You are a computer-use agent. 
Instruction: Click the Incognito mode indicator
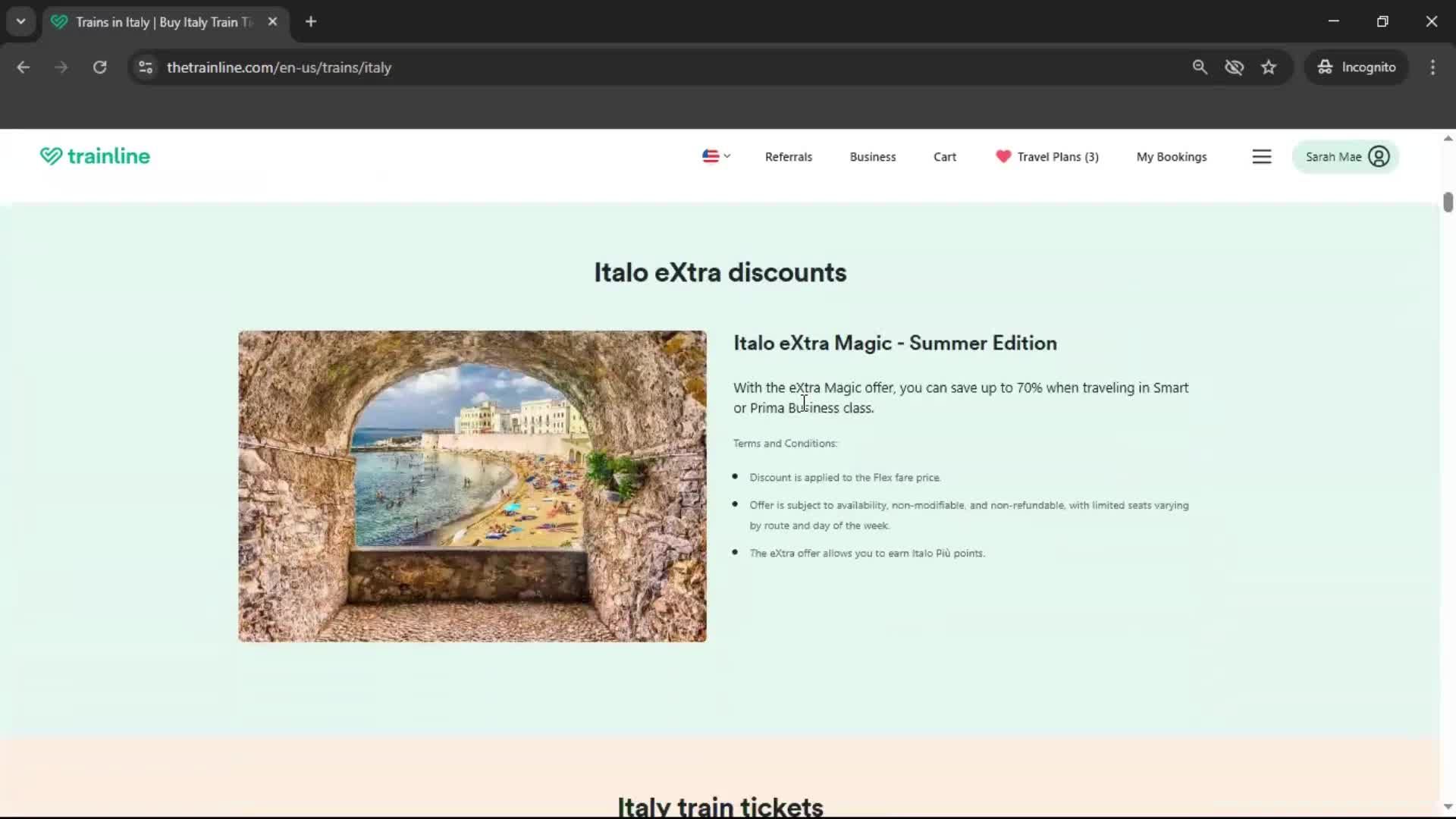point(1357,67)
